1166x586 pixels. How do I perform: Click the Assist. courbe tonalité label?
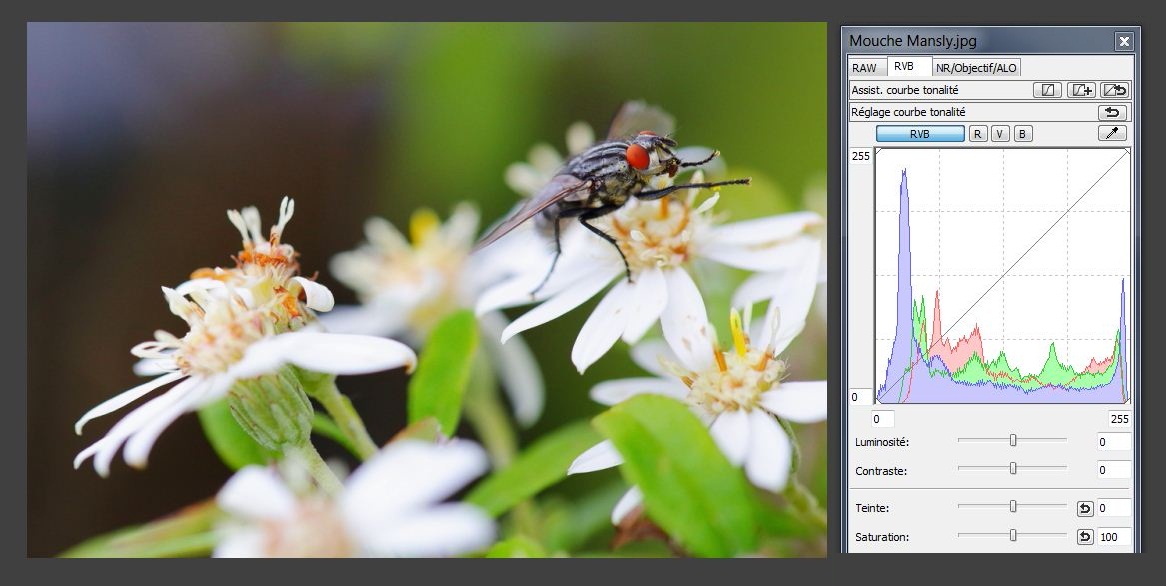point(904,90)
